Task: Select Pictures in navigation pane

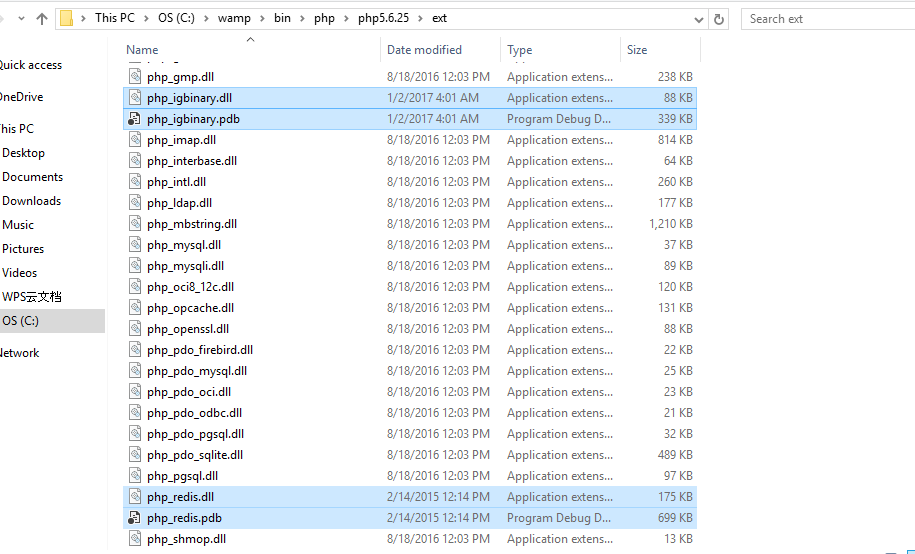Action: click(x=23, y=249)
